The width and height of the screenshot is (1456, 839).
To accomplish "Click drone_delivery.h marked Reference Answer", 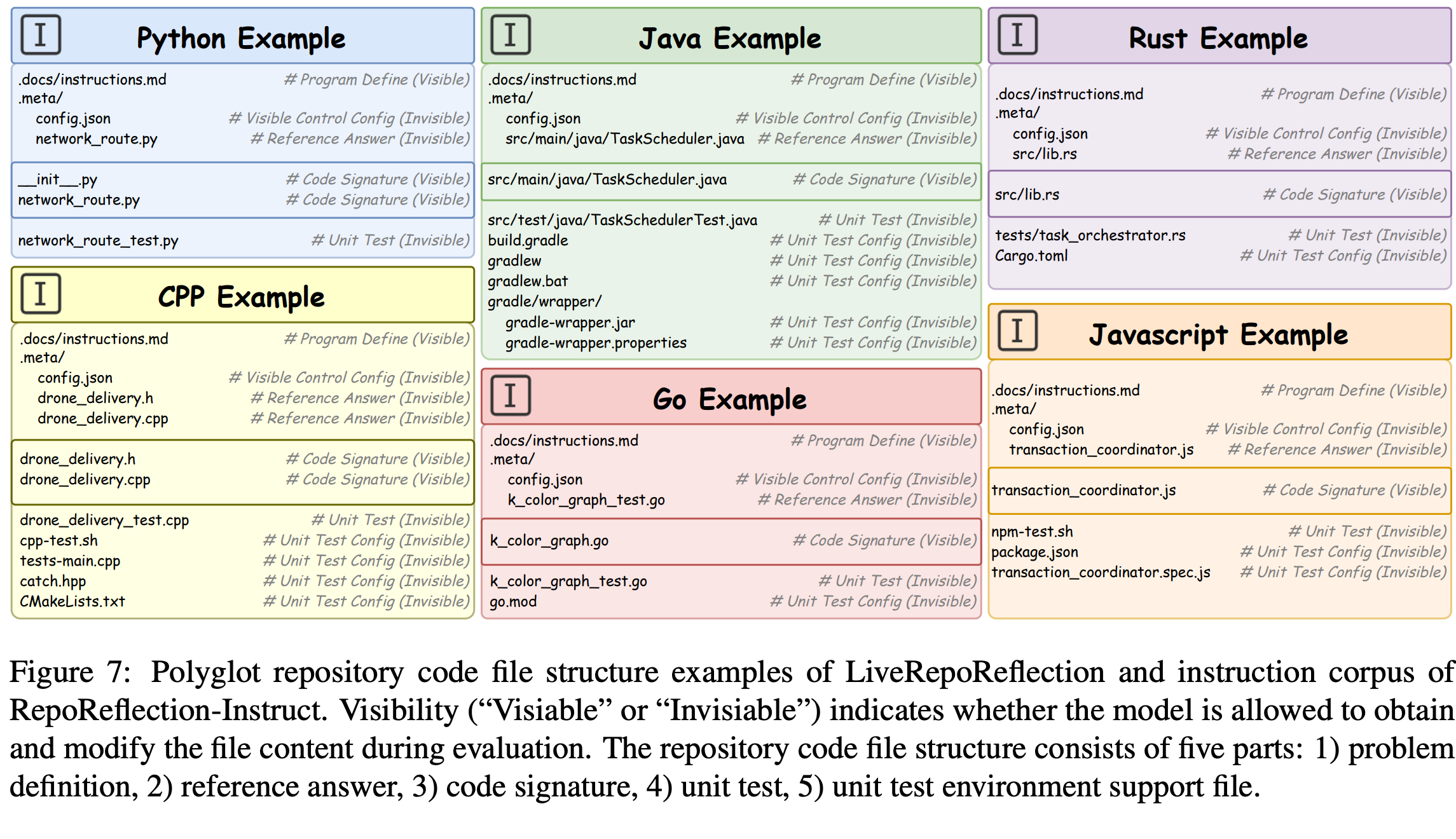I will 95,399.
